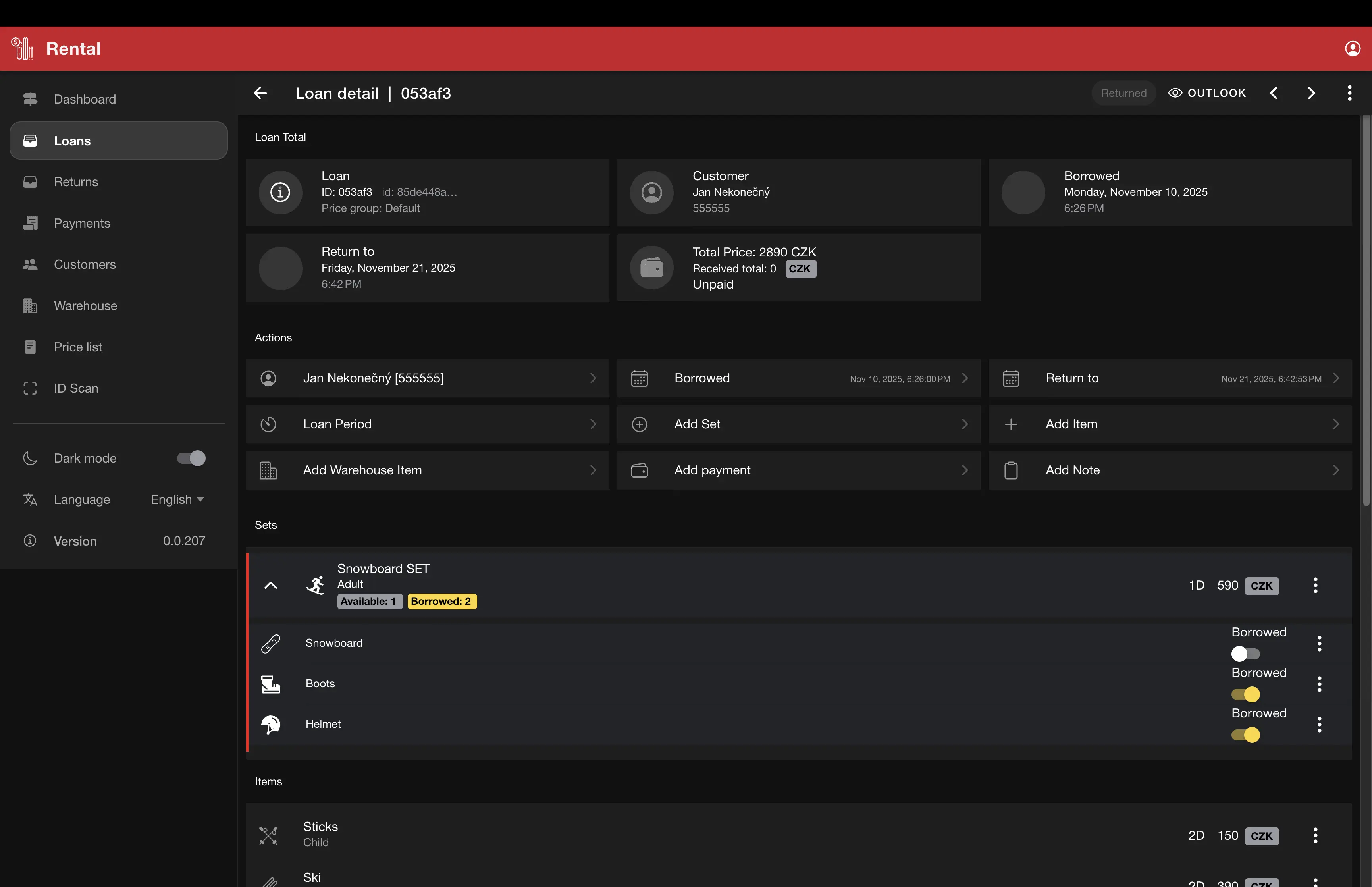
Task: Click the Borrowed: 2 badge
Action: coord(441,601)
